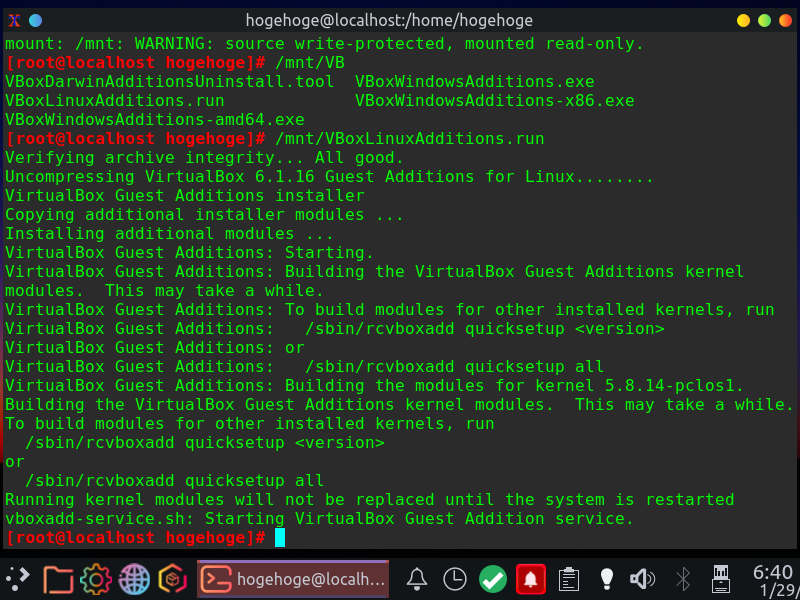The image size is (800, 600).
Task: Click 'Installing additional modules ...' line
Action: 169,234
